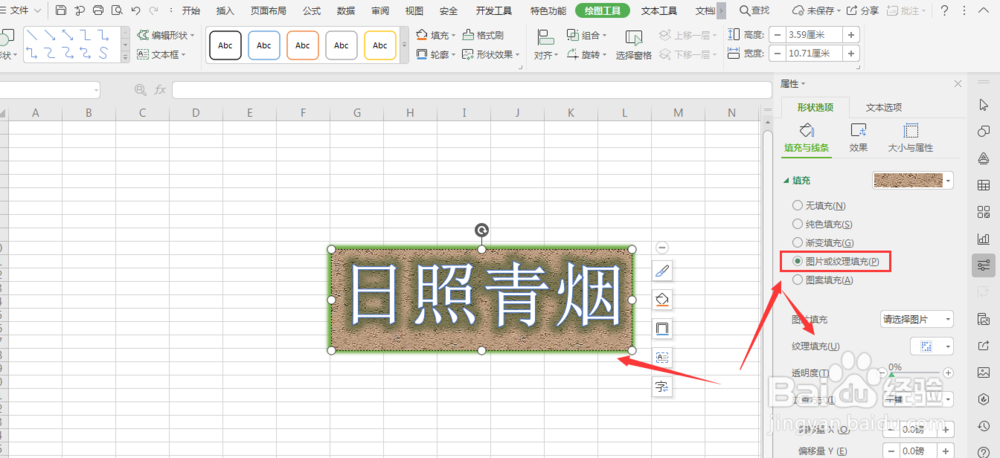
Task: Select the No Fill (无填充) radio button
Action: [x=797, y=205]
